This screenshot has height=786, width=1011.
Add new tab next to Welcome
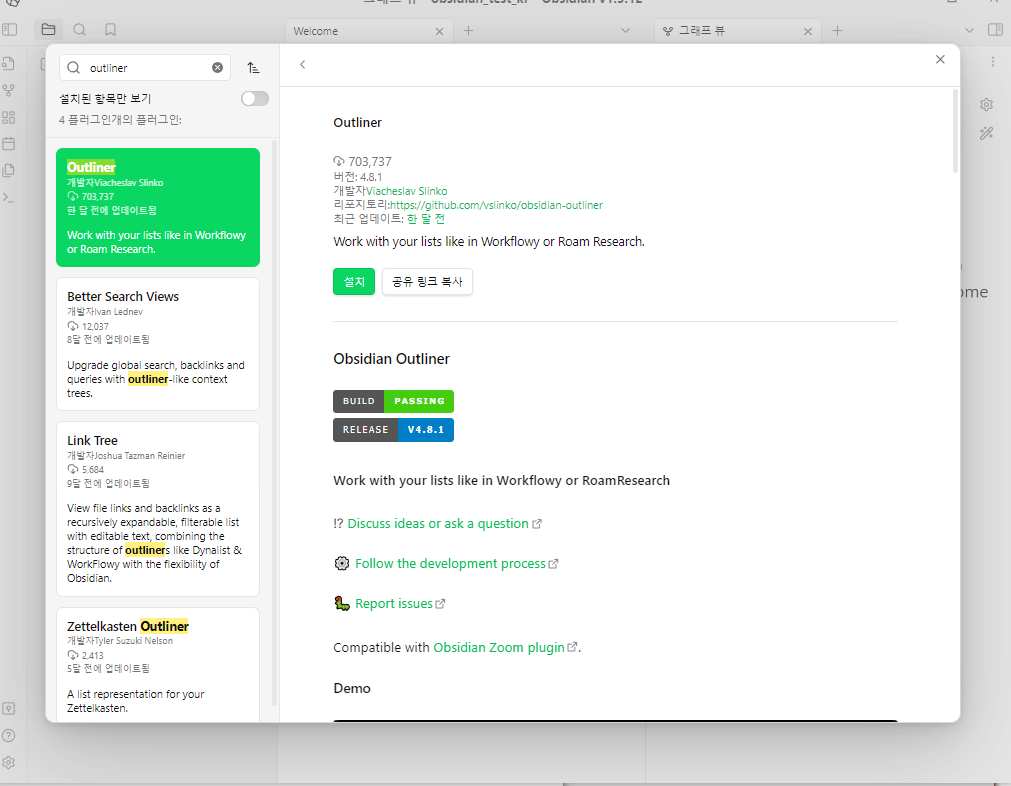pos(469,30)
